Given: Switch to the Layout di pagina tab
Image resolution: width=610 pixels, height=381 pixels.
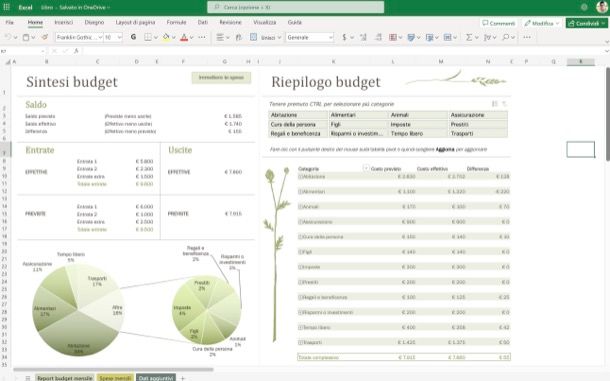Looking at the screenshot, I should pos(135,23).
